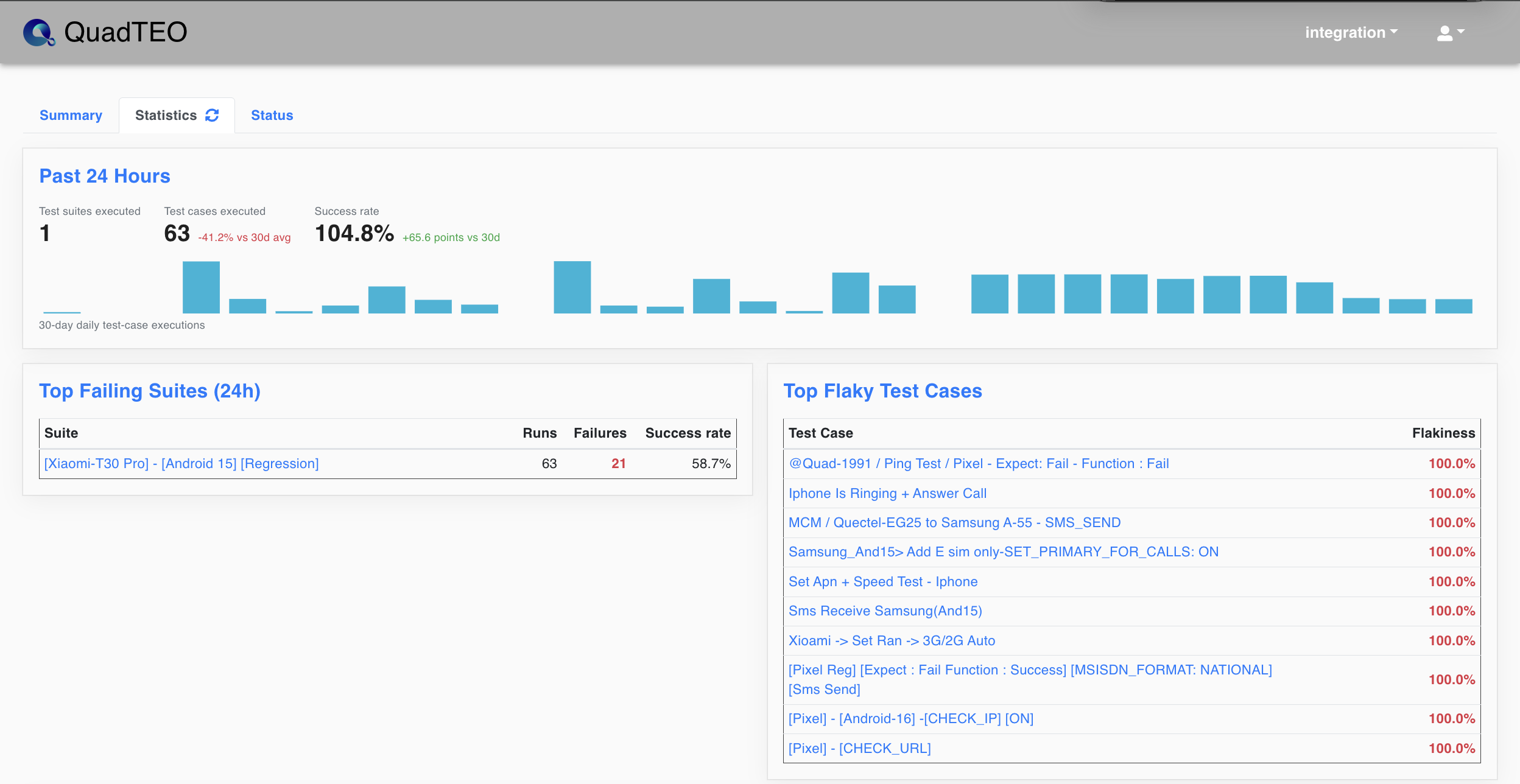This screenshot has width=1520, height=784.
Task: Click the 30-day daily test-case executions caption
Action: click(x=122, y=325)
